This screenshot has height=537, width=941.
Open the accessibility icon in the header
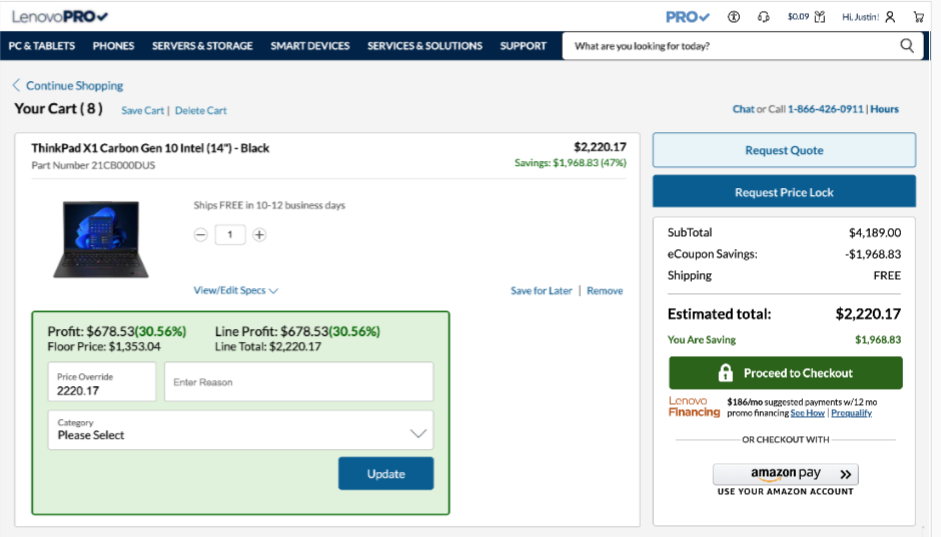click(x=733, y=17)
